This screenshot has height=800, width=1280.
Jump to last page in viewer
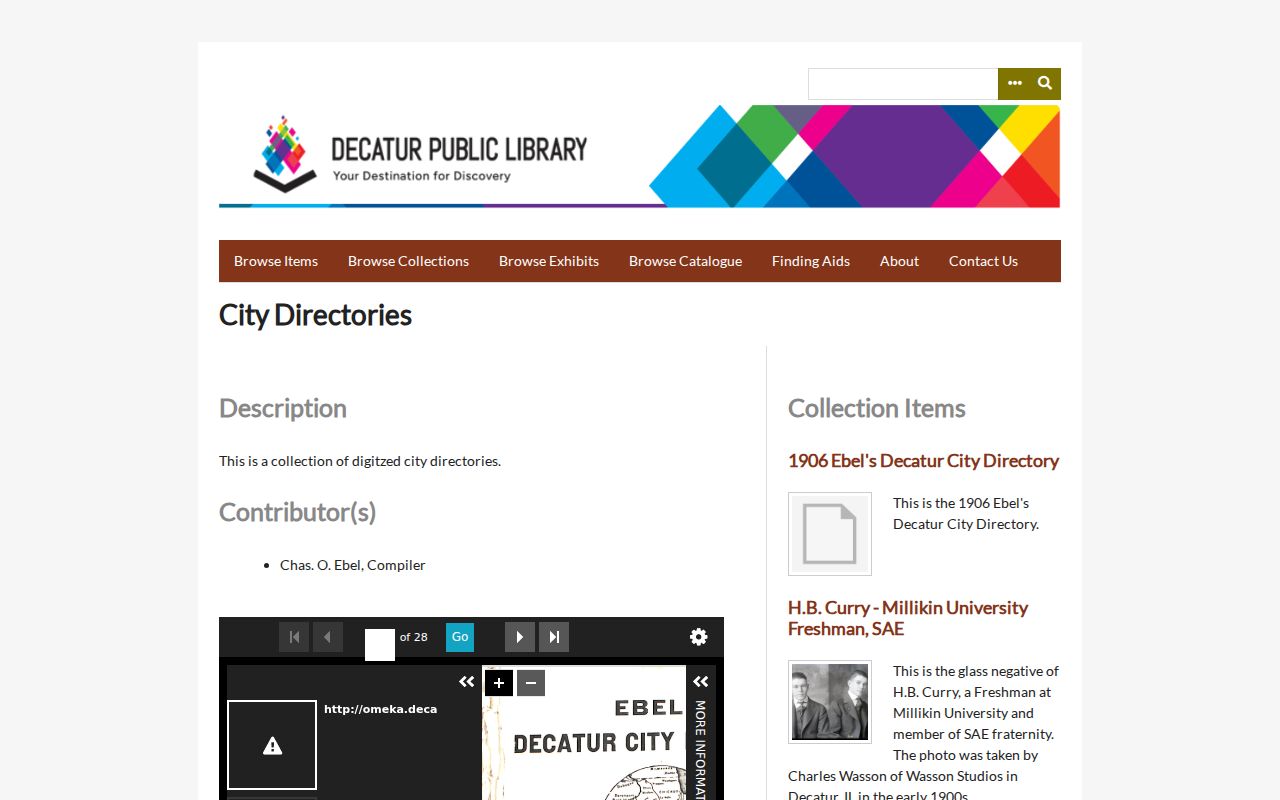pos(554,637)
